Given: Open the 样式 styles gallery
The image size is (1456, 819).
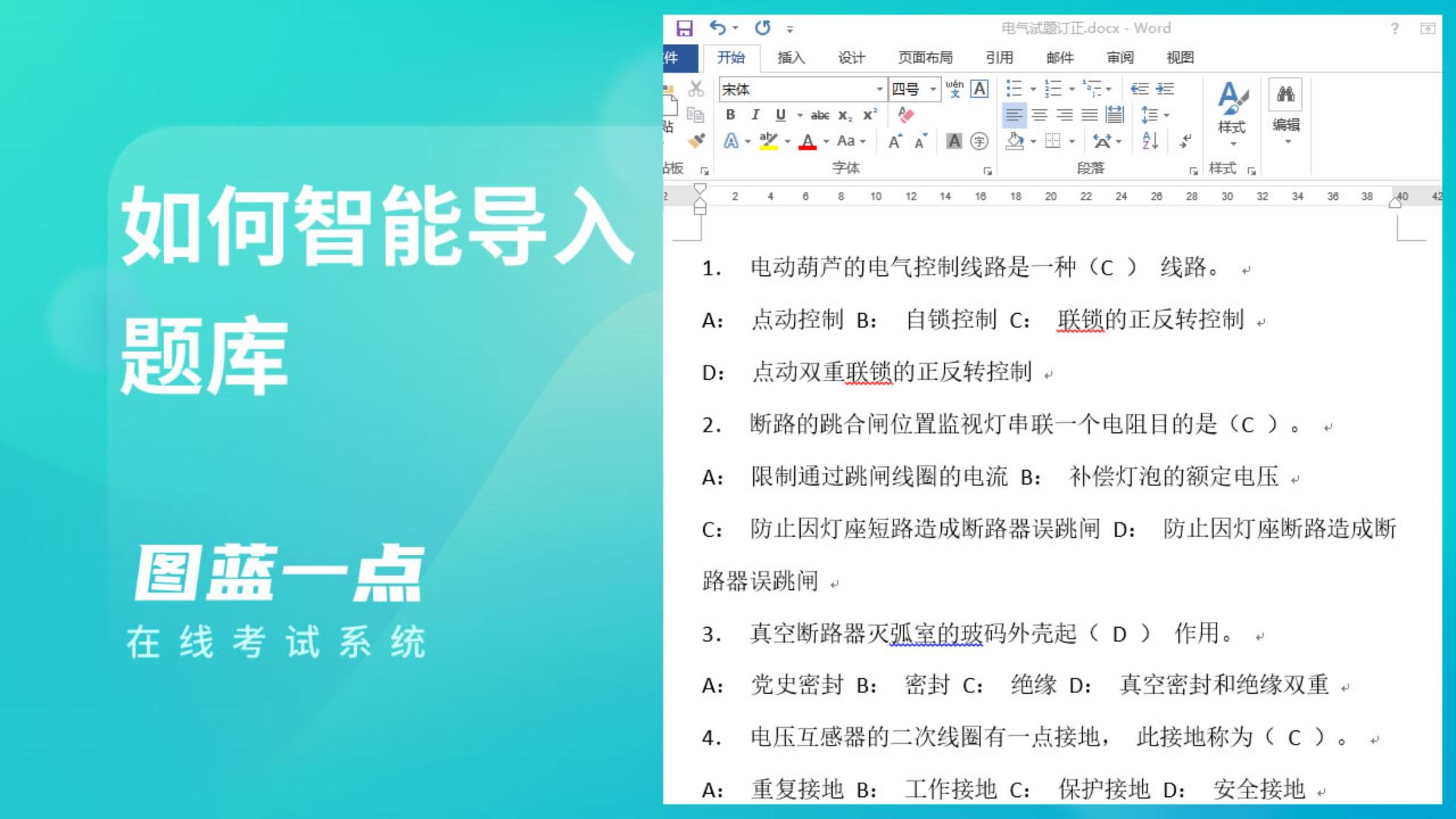Looking at the screenshot, I should coord(1232,114).
